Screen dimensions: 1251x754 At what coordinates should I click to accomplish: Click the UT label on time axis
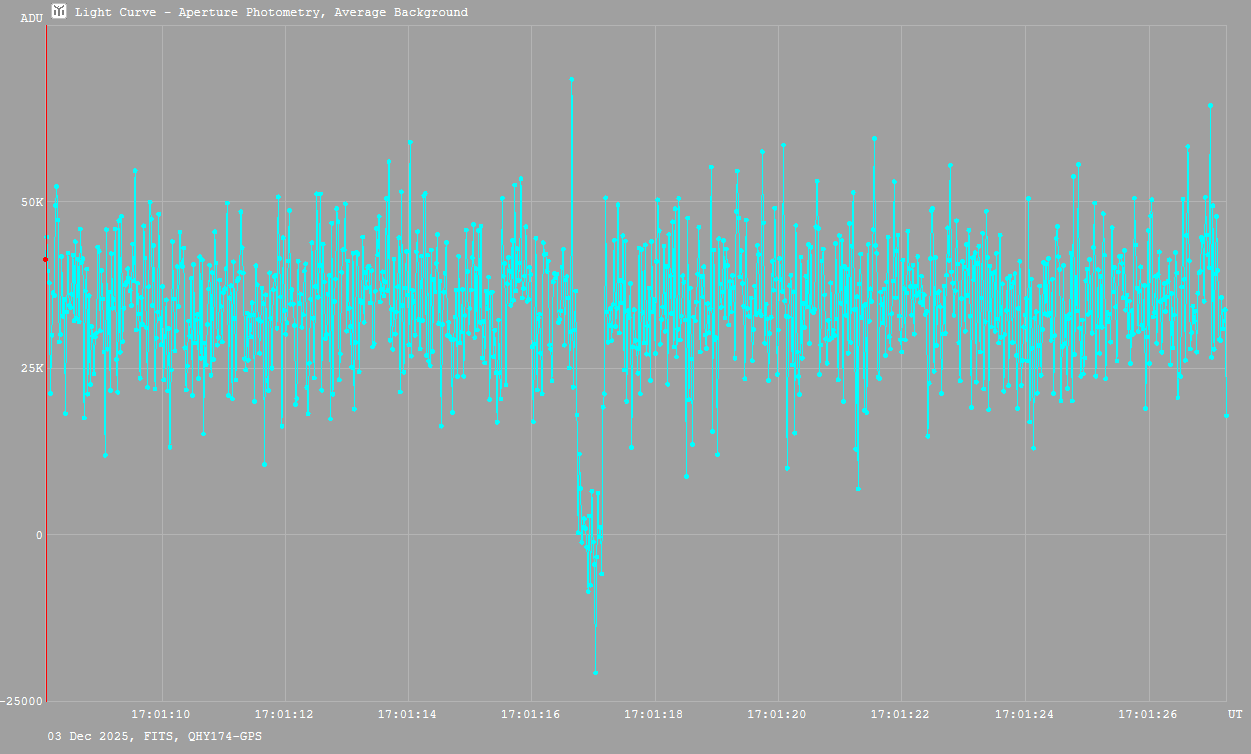1235,714
